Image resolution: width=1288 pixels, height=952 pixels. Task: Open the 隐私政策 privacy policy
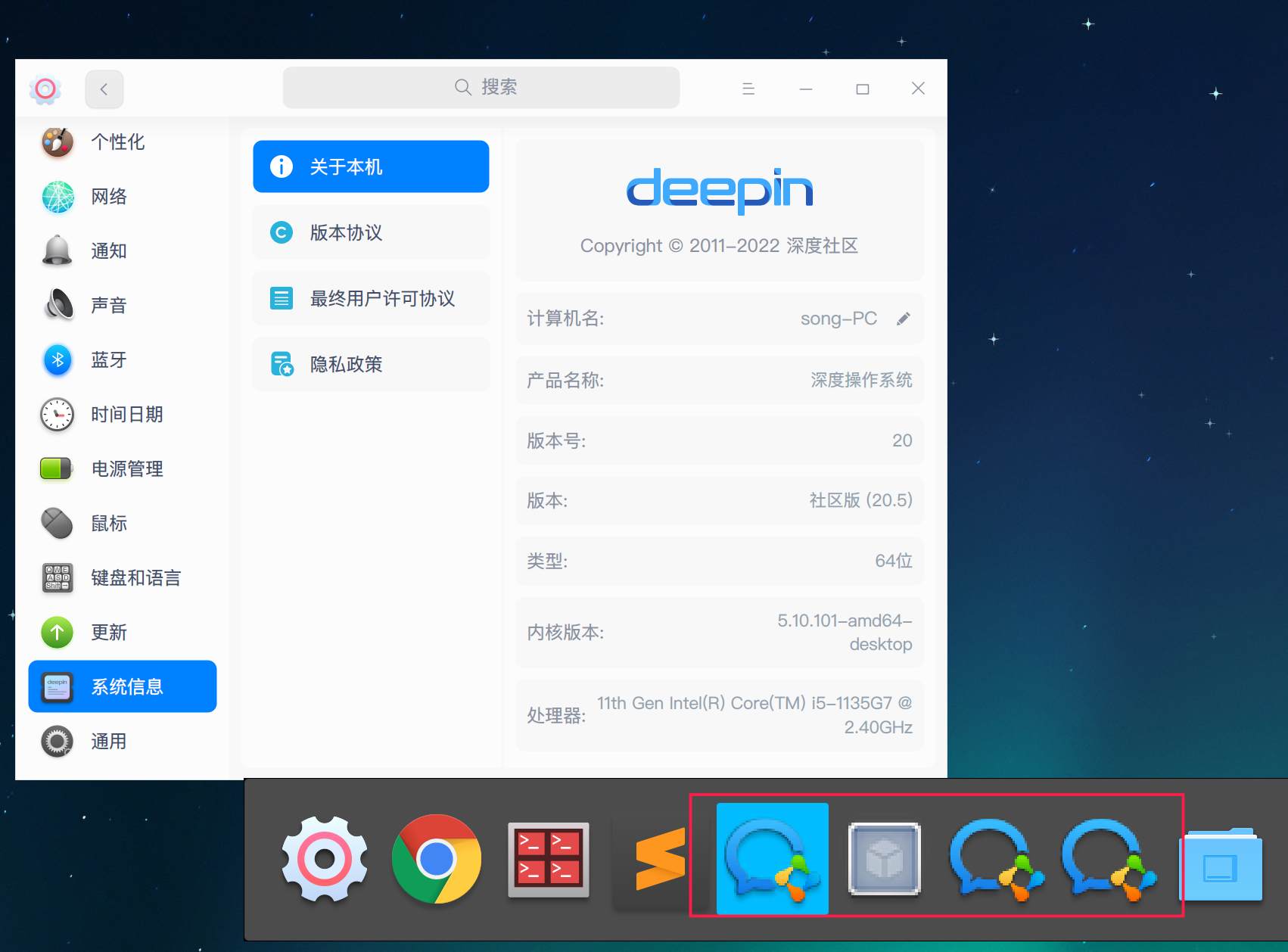(371, 364)
